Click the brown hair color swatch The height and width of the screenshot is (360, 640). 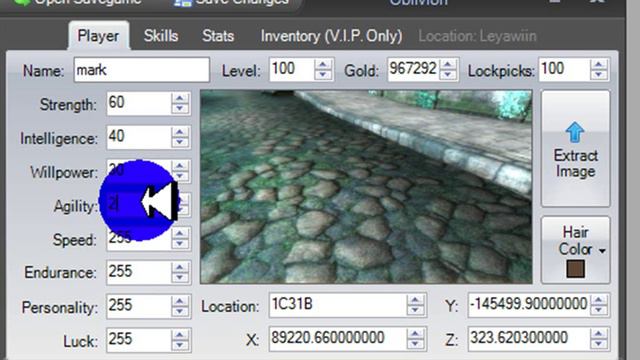coord(576,269)
